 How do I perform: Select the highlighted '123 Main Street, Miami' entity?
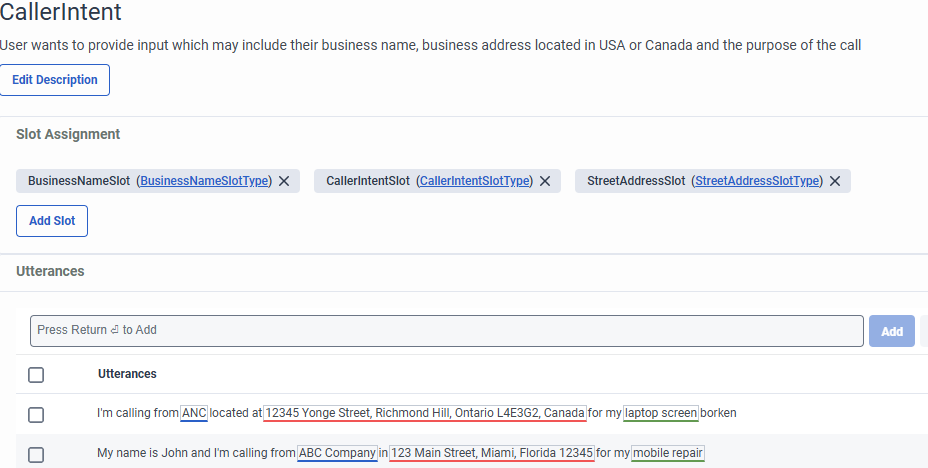point(492,453)
